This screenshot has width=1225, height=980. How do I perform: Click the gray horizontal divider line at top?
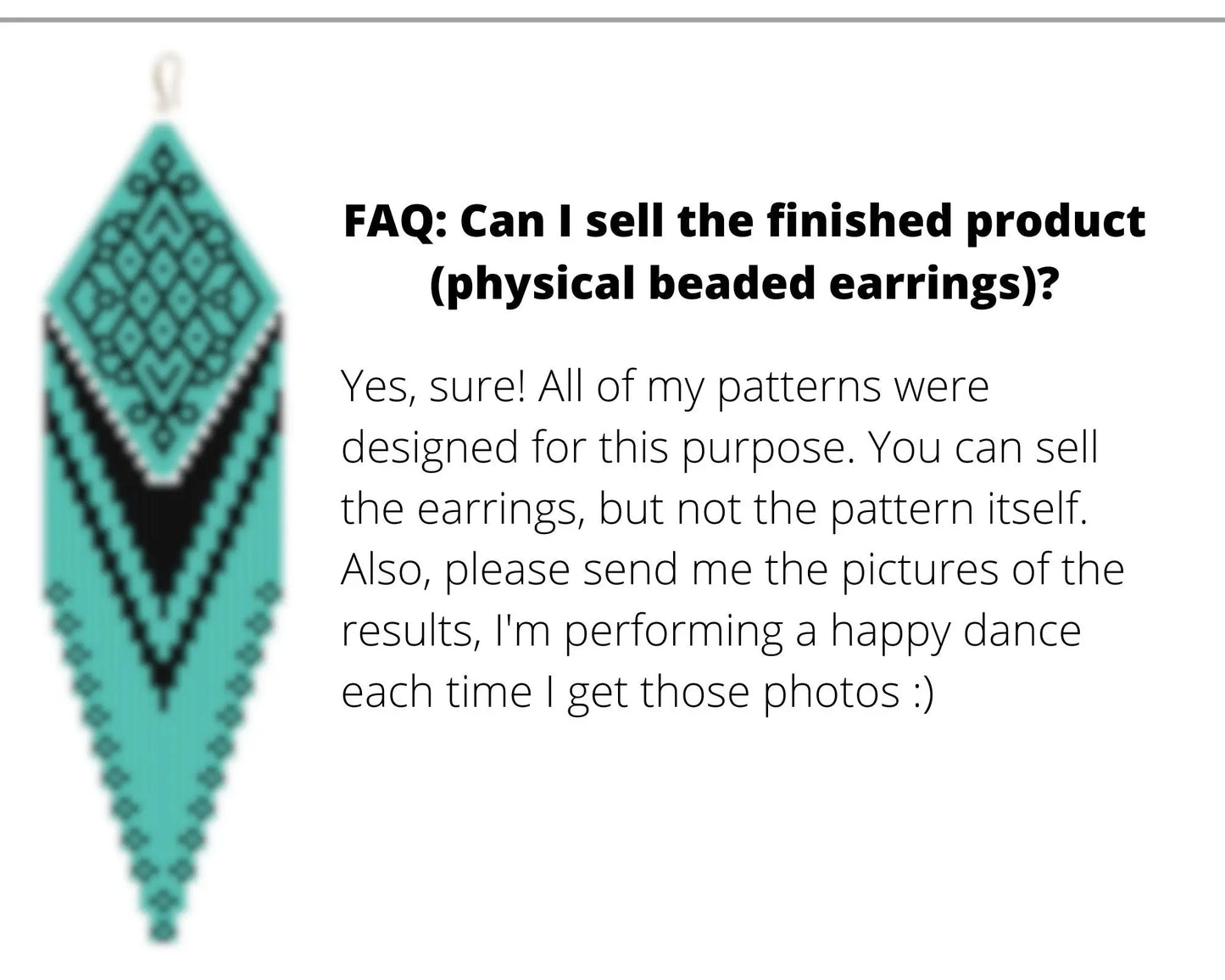[612, 19]
